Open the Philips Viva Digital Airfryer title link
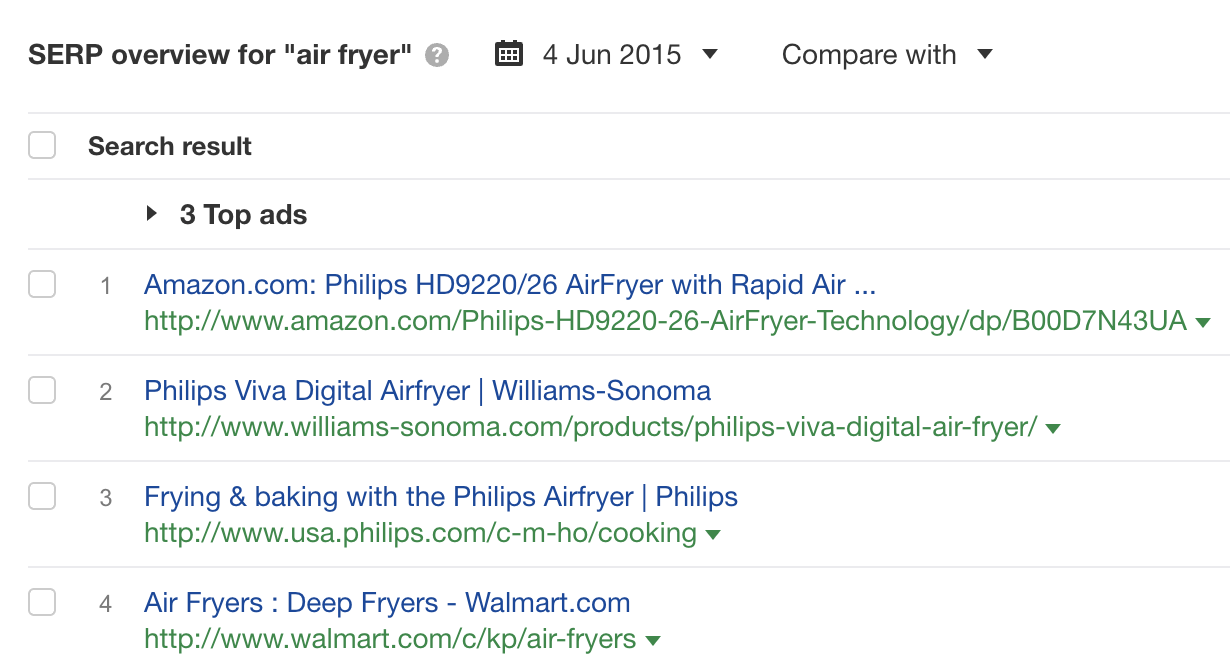Viewport: 1230px width, 670px height. point(427,390)
